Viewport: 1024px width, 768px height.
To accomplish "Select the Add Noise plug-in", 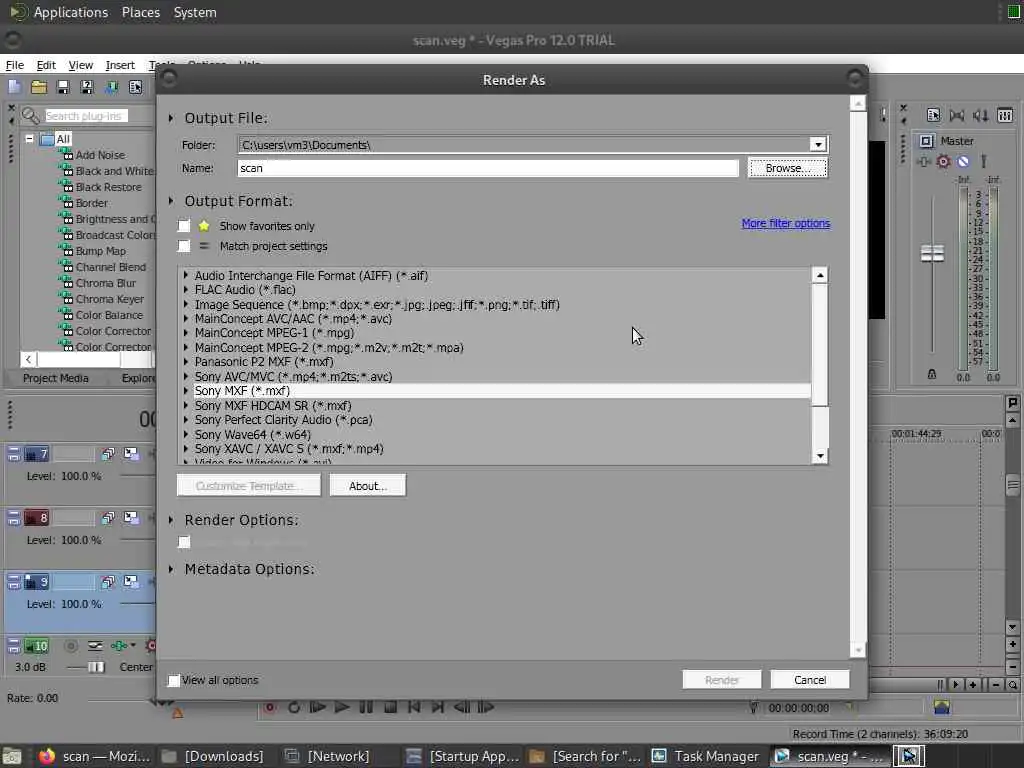I will pyautogui.click(x=100, y=155).
